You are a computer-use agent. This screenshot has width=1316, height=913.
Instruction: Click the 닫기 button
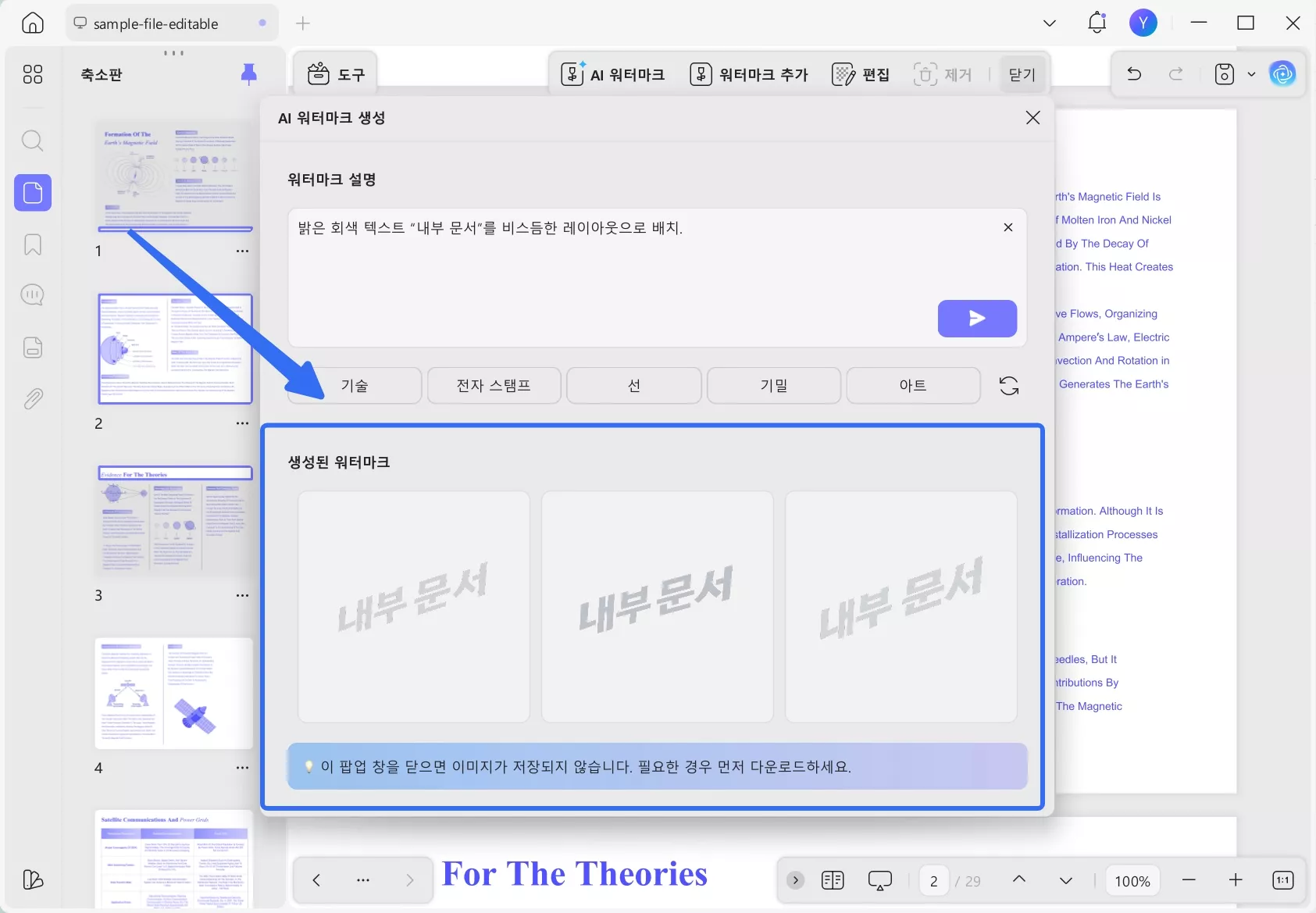(1022, 74)
